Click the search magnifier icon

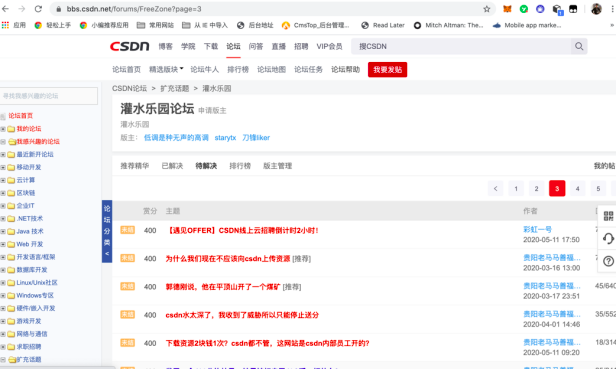(579, 46)
